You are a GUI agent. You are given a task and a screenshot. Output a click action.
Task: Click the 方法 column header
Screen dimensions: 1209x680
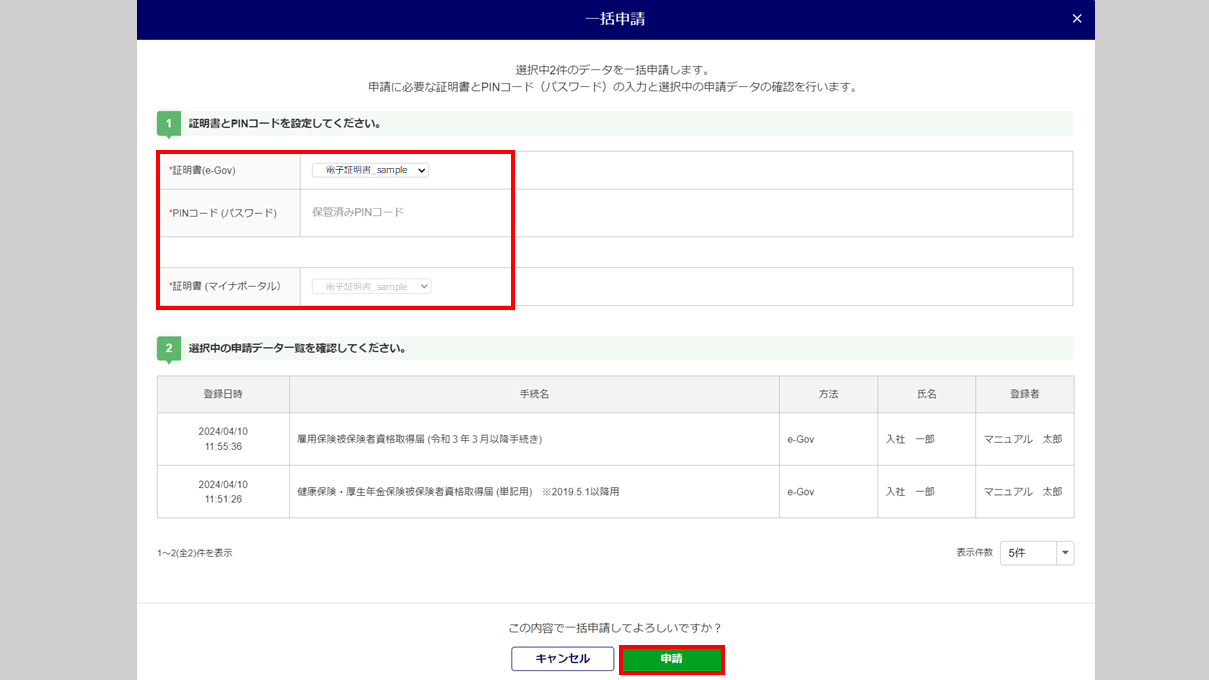coord(828,394)
